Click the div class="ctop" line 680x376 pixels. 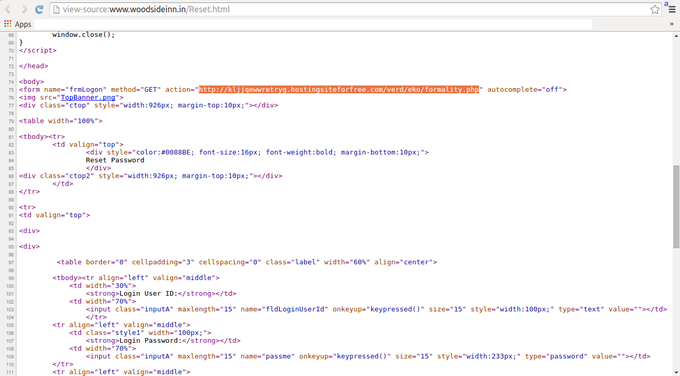tap(149, 105)
